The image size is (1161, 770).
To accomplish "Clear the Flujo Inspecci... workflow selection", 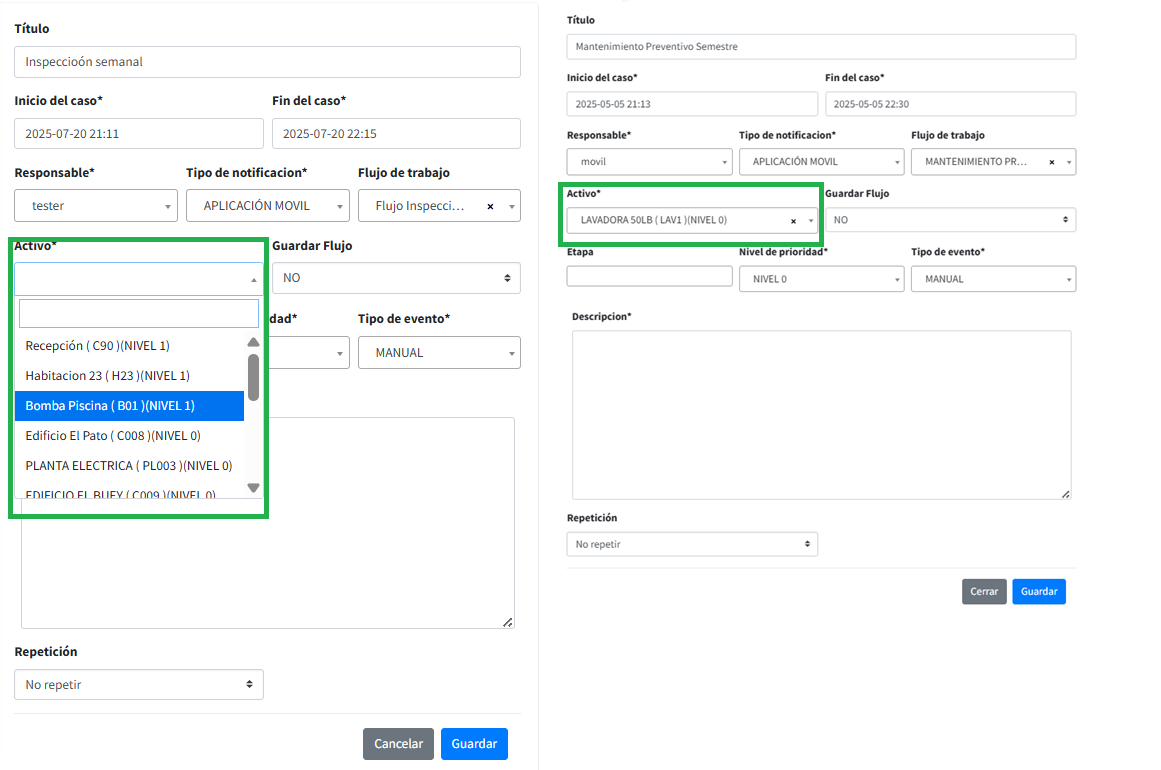I will (x=490, y=206).
